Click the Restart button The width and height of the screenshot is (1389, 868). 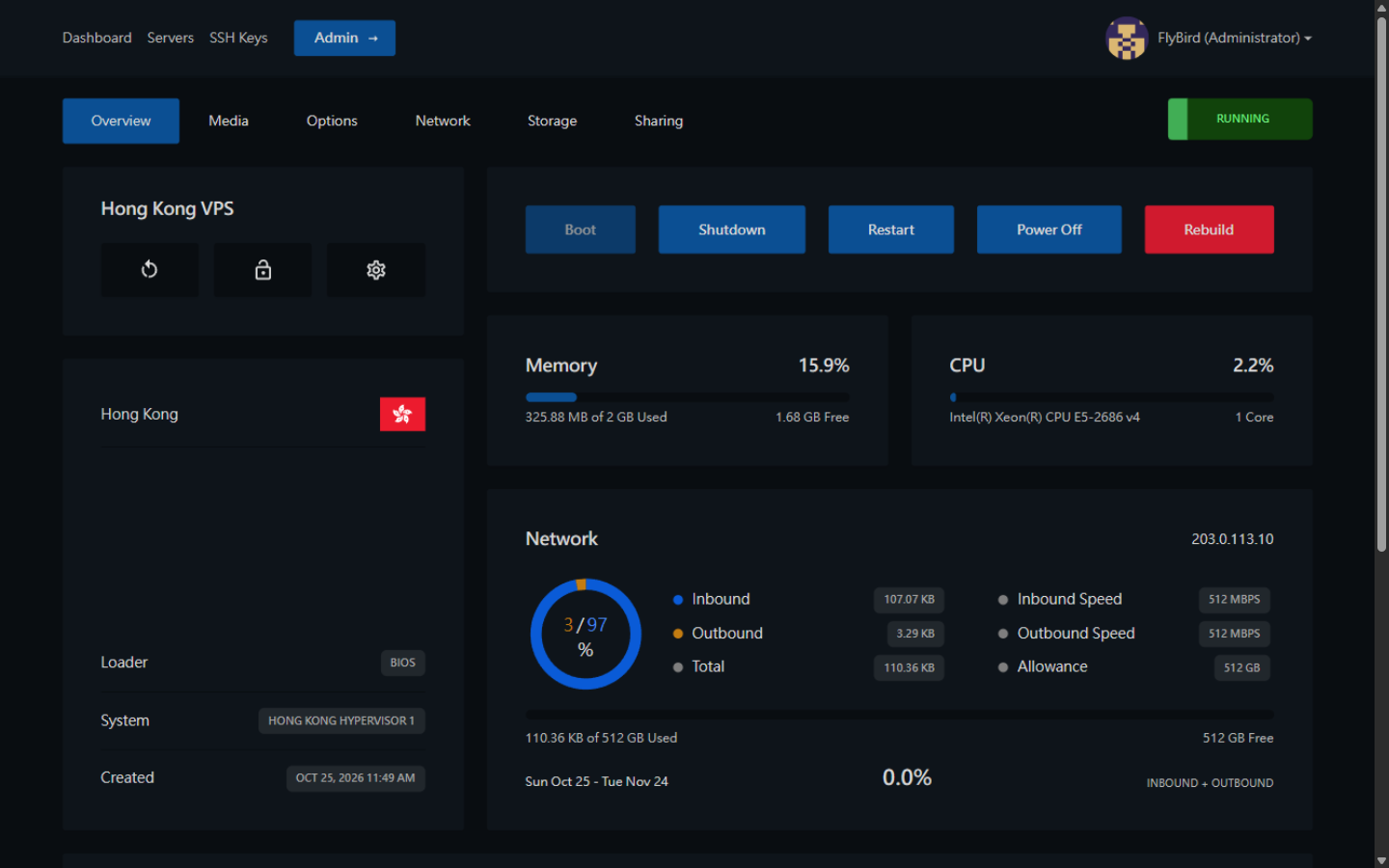891,230
